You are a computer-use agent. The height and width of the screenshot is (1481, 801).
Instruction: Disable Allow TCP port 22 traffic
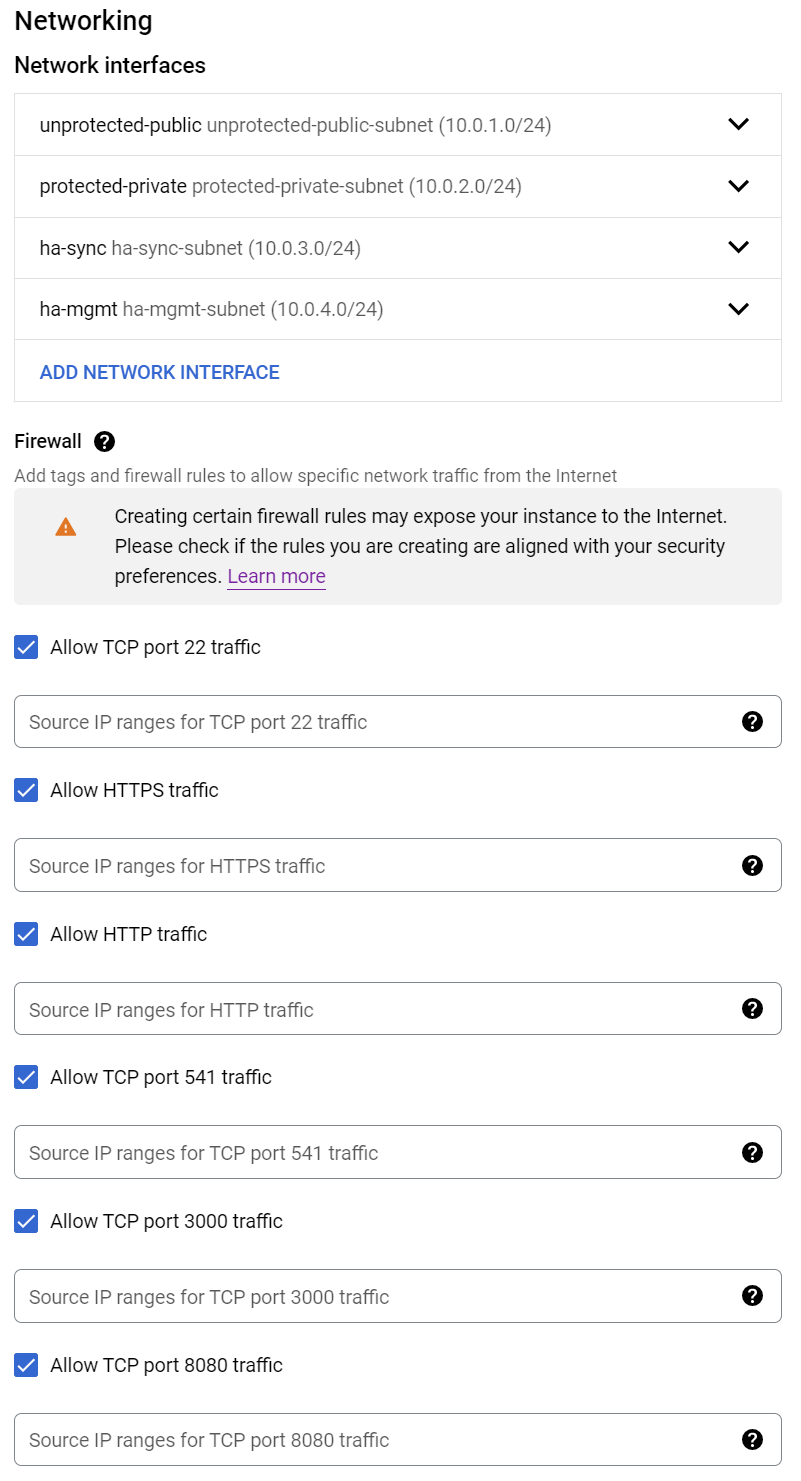point(25,647)
